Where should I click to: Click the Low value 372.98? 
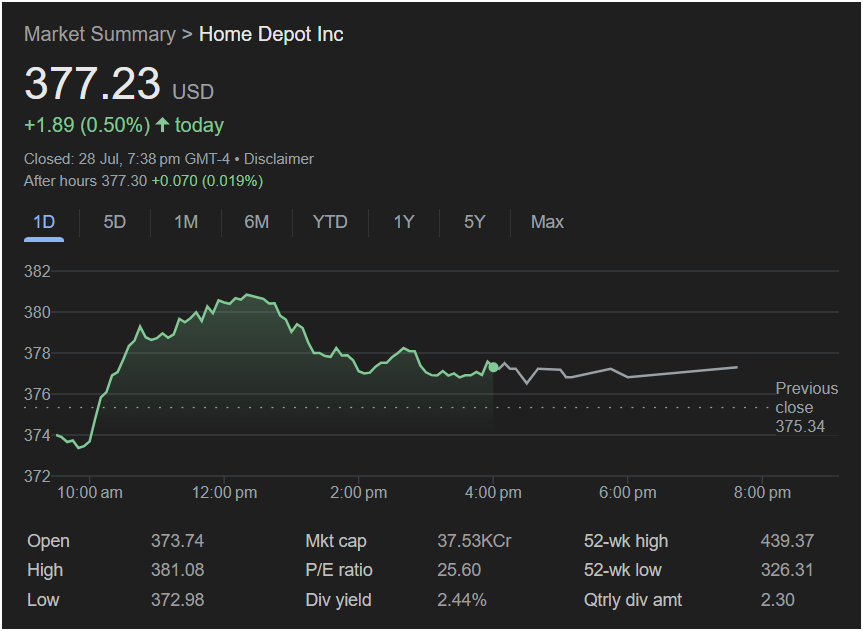click(177, 600)
